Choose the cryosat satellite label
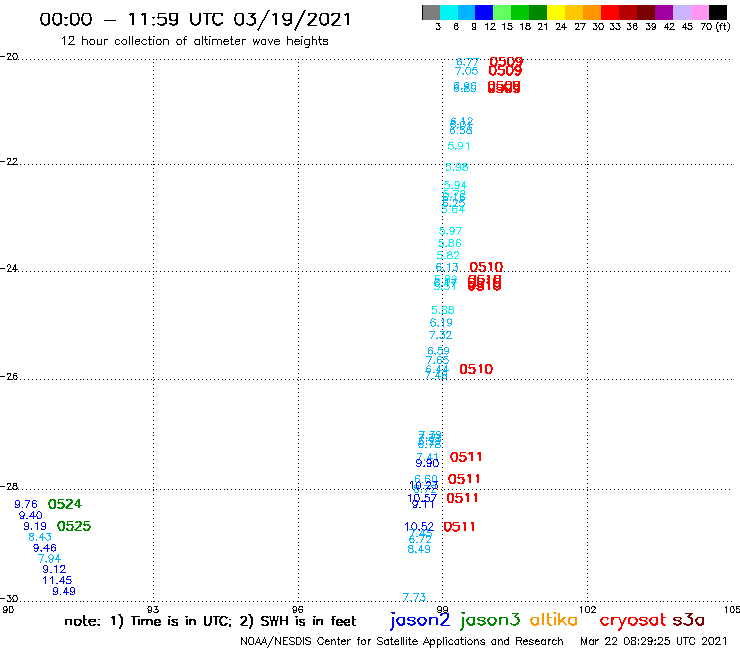Screen dimensions: 740x650 coord(633,621)
